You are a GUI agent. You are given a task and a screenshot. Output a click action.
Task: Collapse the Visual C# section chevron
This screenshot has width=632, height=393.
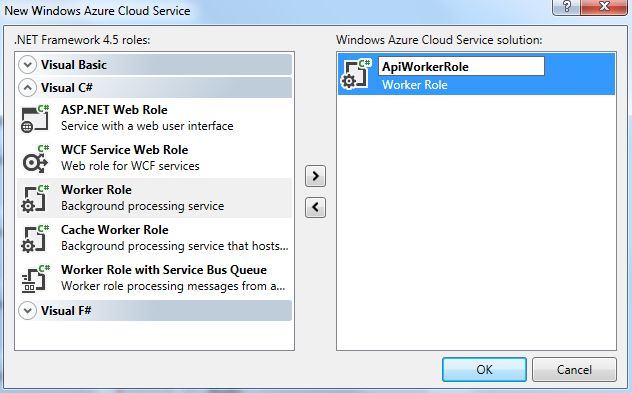click(x=27, y=87)
